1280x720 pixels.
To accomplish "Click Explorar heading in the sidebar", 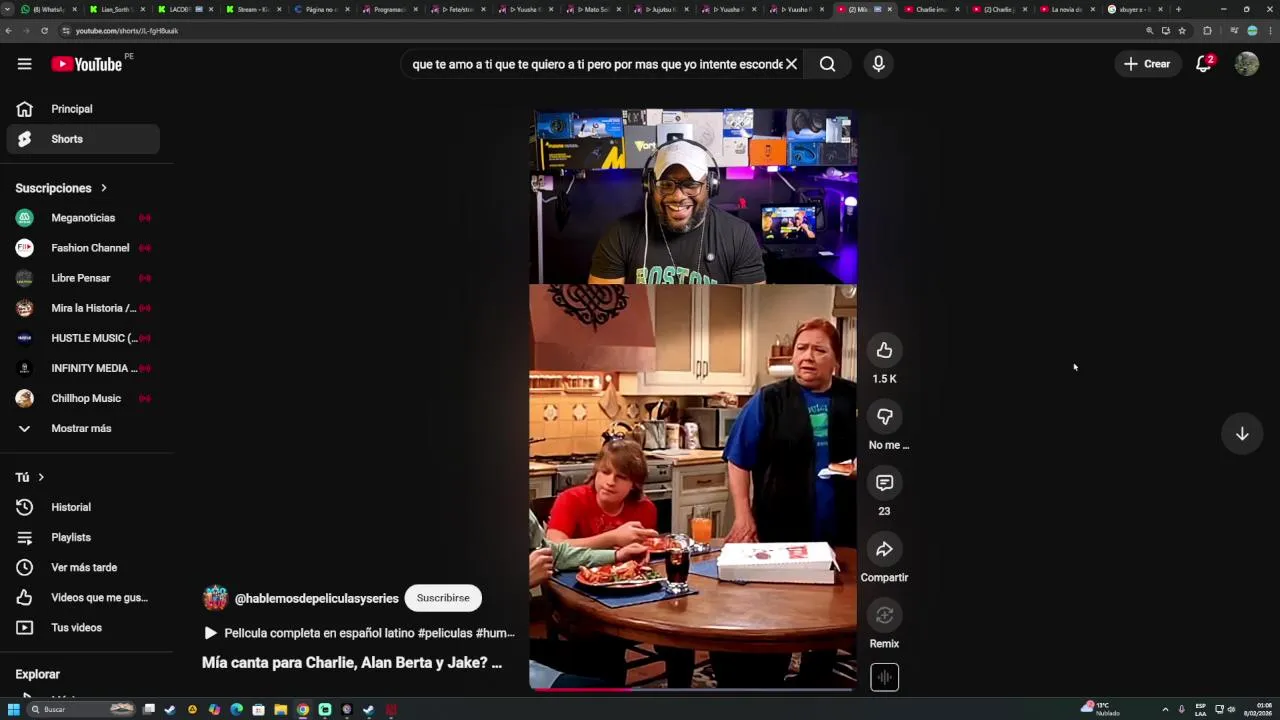I will coord(38,674).
